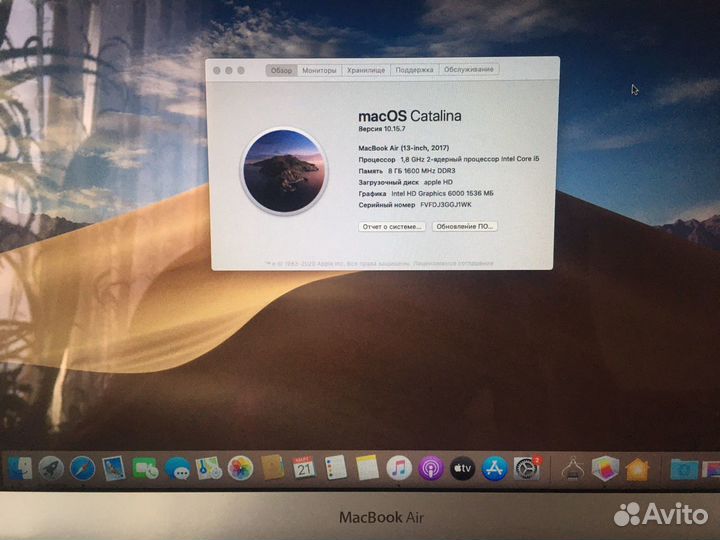Minimize the About This Mac window
This screenshot has width=720, height=540.
click(229, 70)
